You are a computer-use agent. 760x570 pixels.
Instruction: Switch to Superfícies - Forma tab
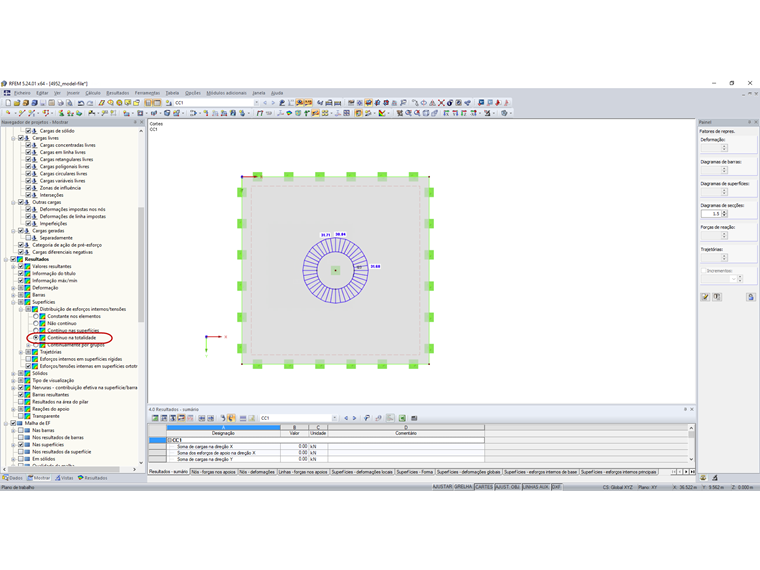click(414, 472)
